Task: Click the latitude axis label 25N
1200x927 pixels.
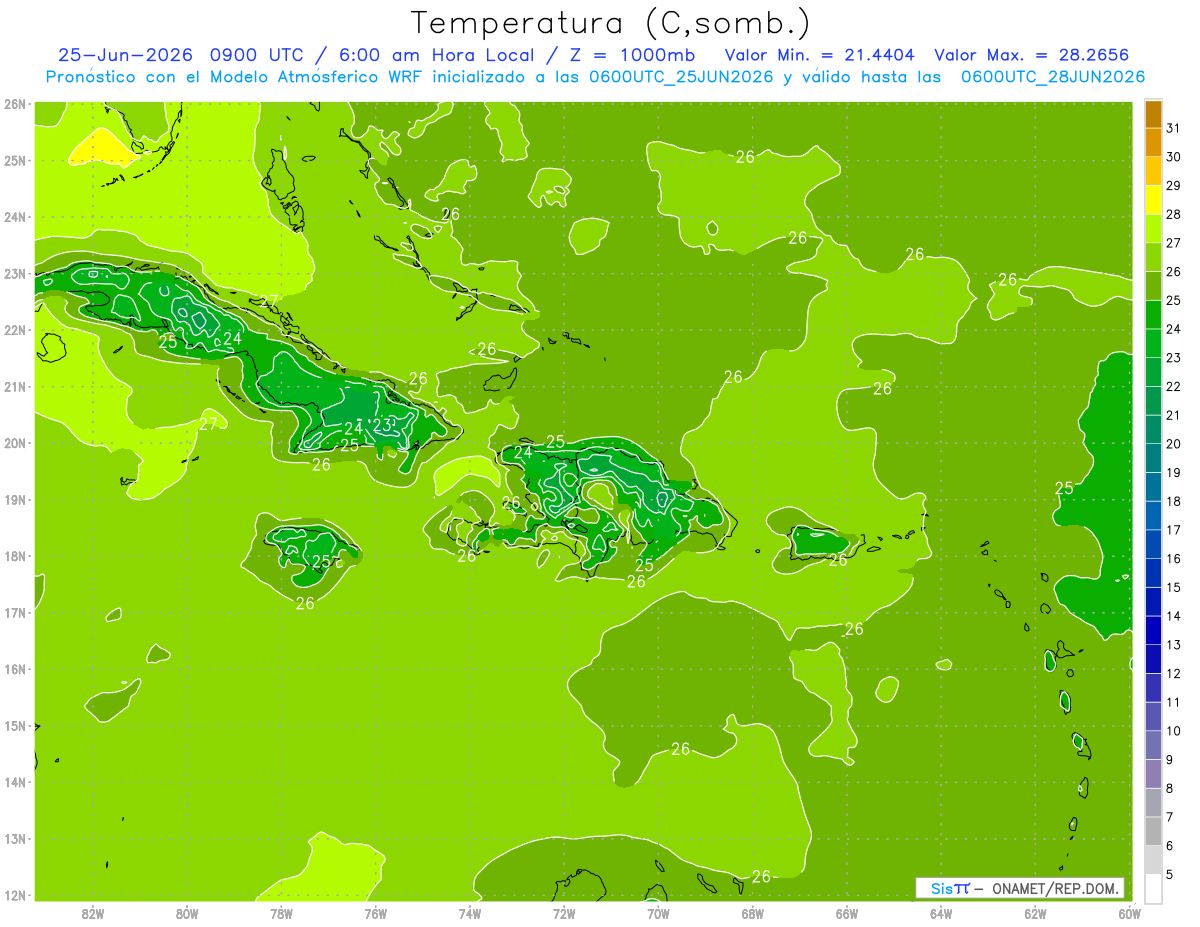Action: point(15,160)
